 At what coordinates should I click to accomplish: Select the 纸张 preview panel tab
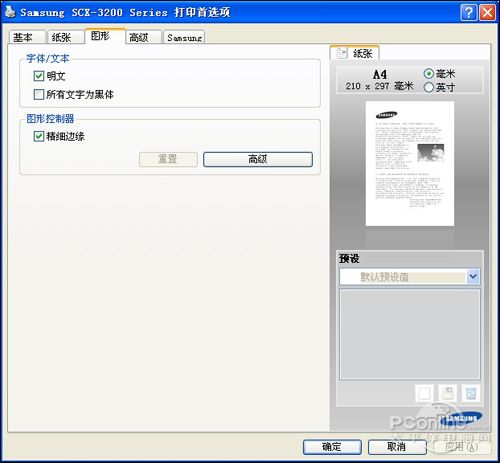(355, 53)
